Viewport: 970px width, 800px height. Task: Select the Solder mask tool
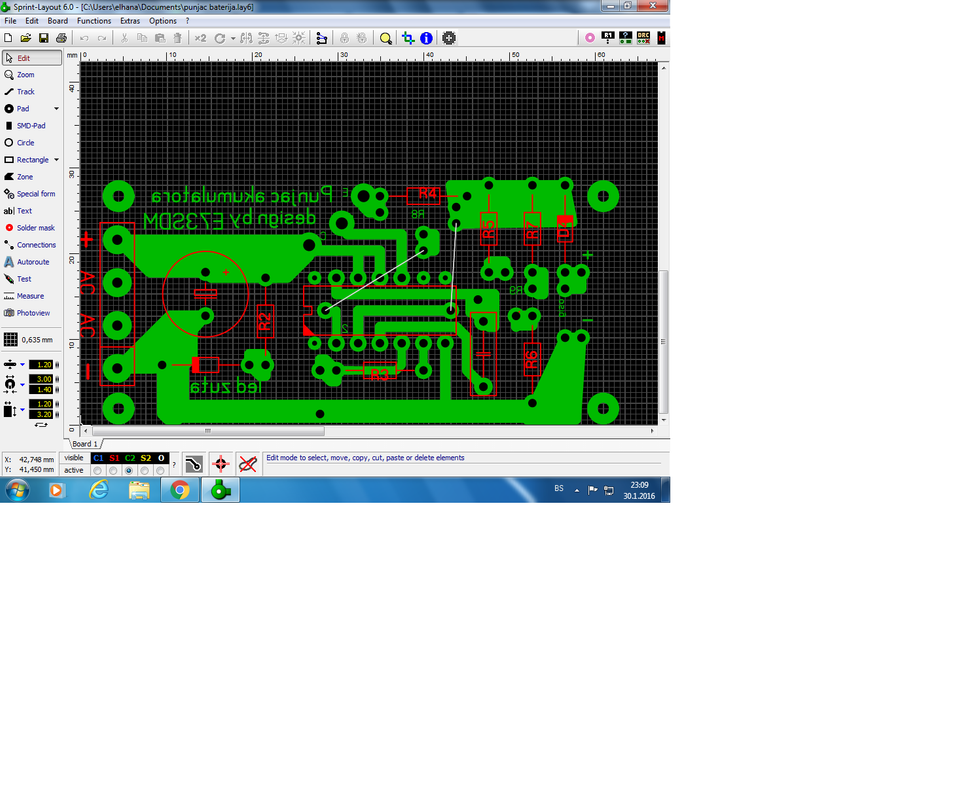(31, 228)
